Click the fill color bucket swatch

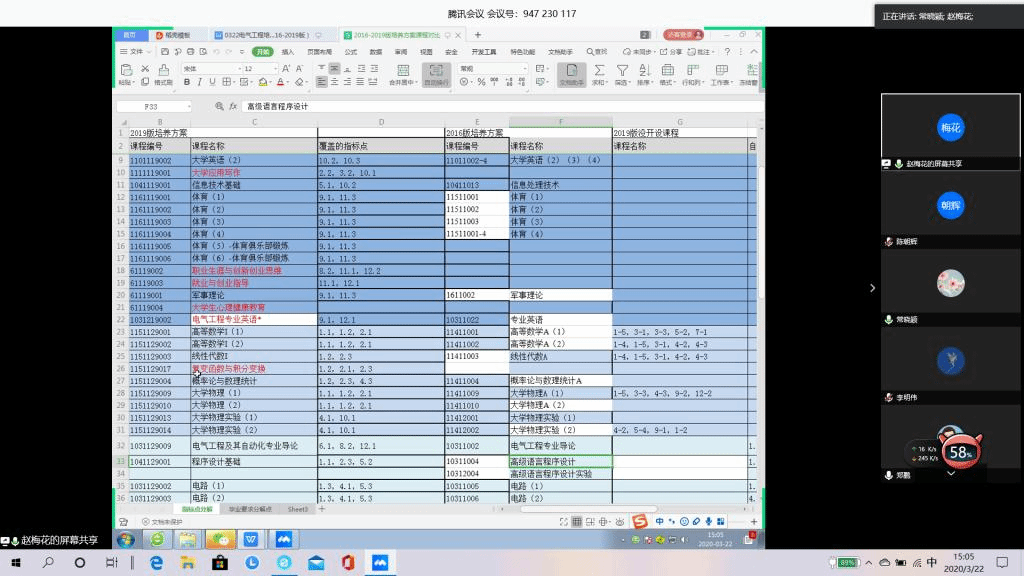click(262, 82)
